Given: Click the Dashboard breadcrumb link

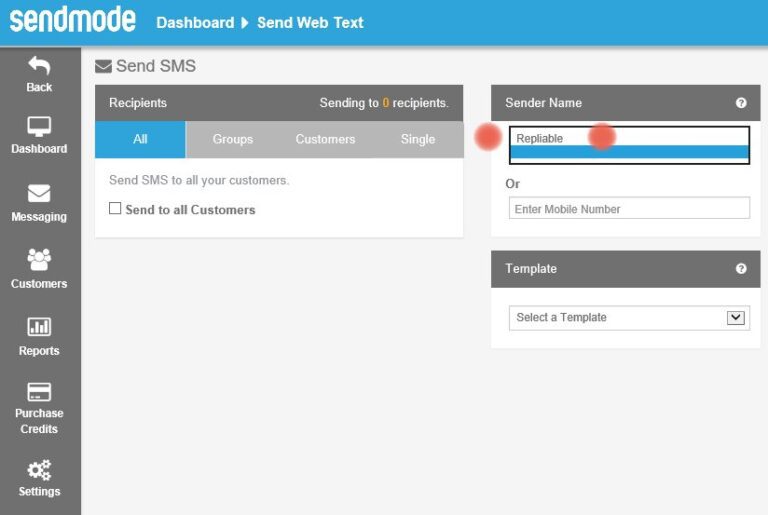Looking at the screenshot, I should (195, 23).
